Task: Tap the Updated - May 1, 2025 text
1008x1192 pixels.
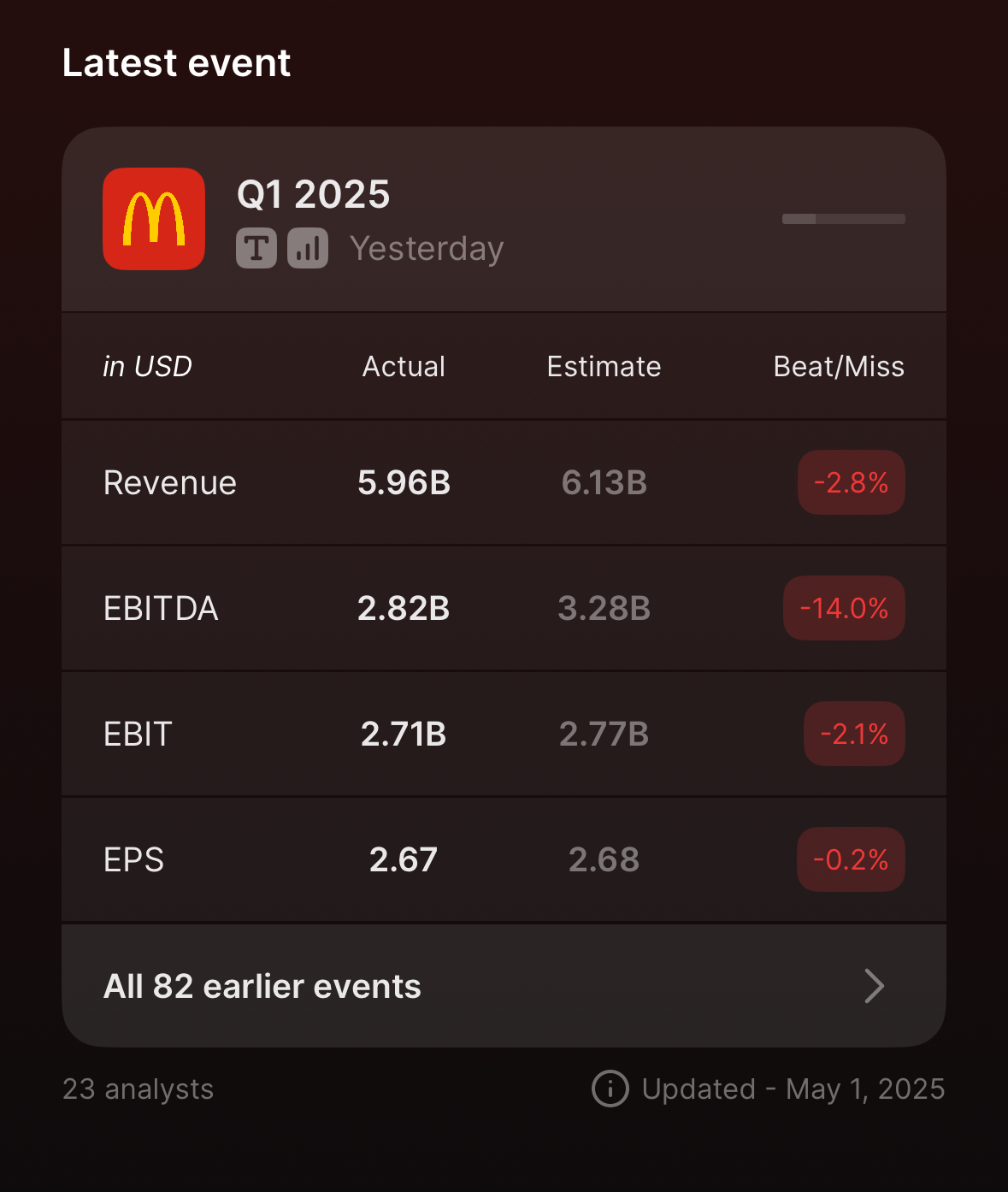Action: point(793,1089)
